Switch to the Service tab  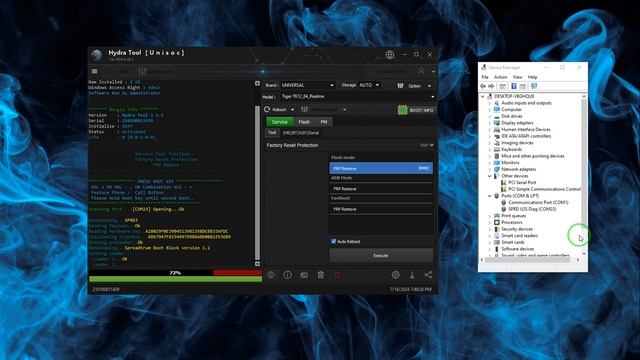click(280, 122)
